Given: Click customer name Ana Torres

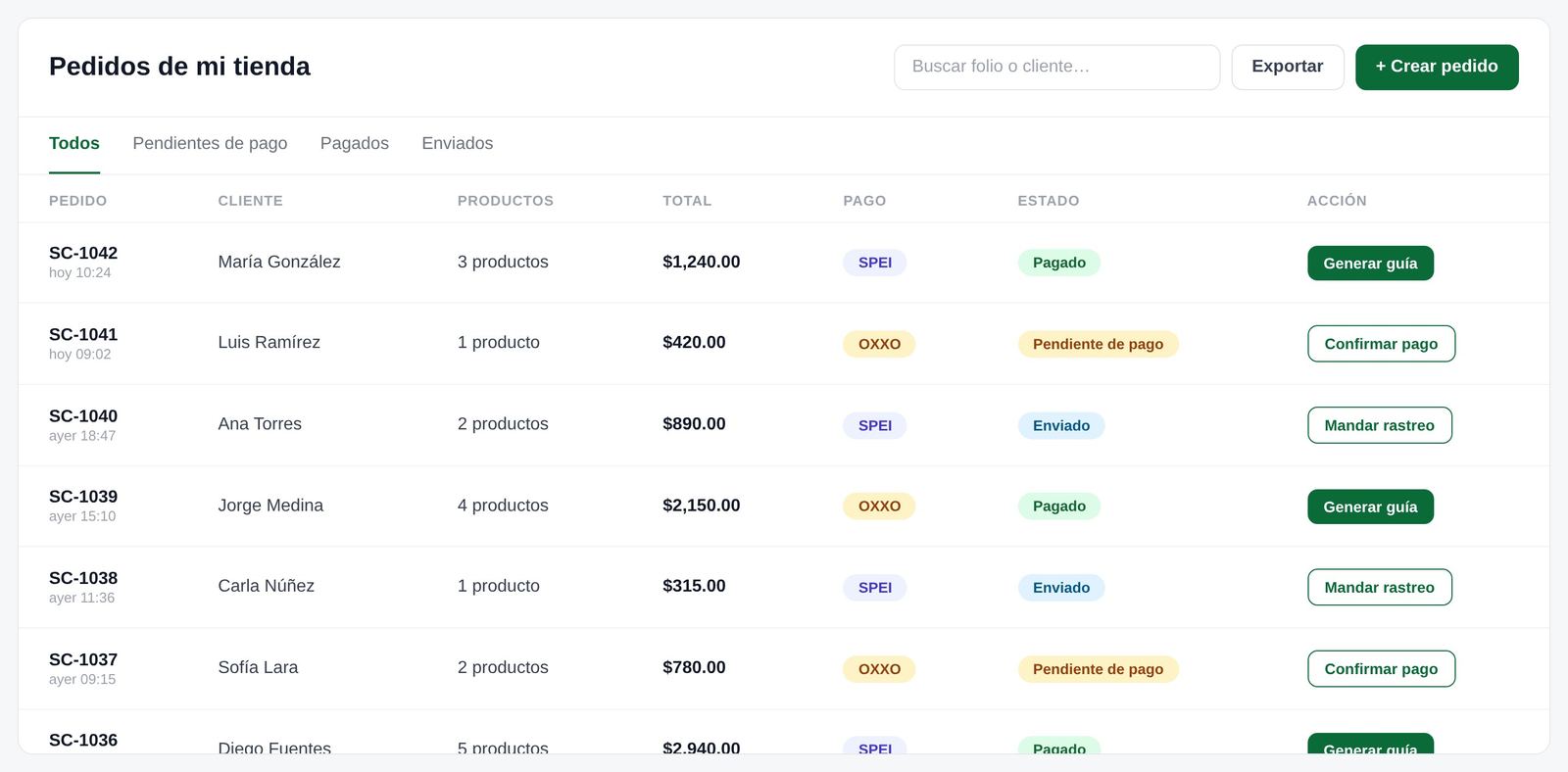Looking at the screenshot, I should (x=260, y=423).
